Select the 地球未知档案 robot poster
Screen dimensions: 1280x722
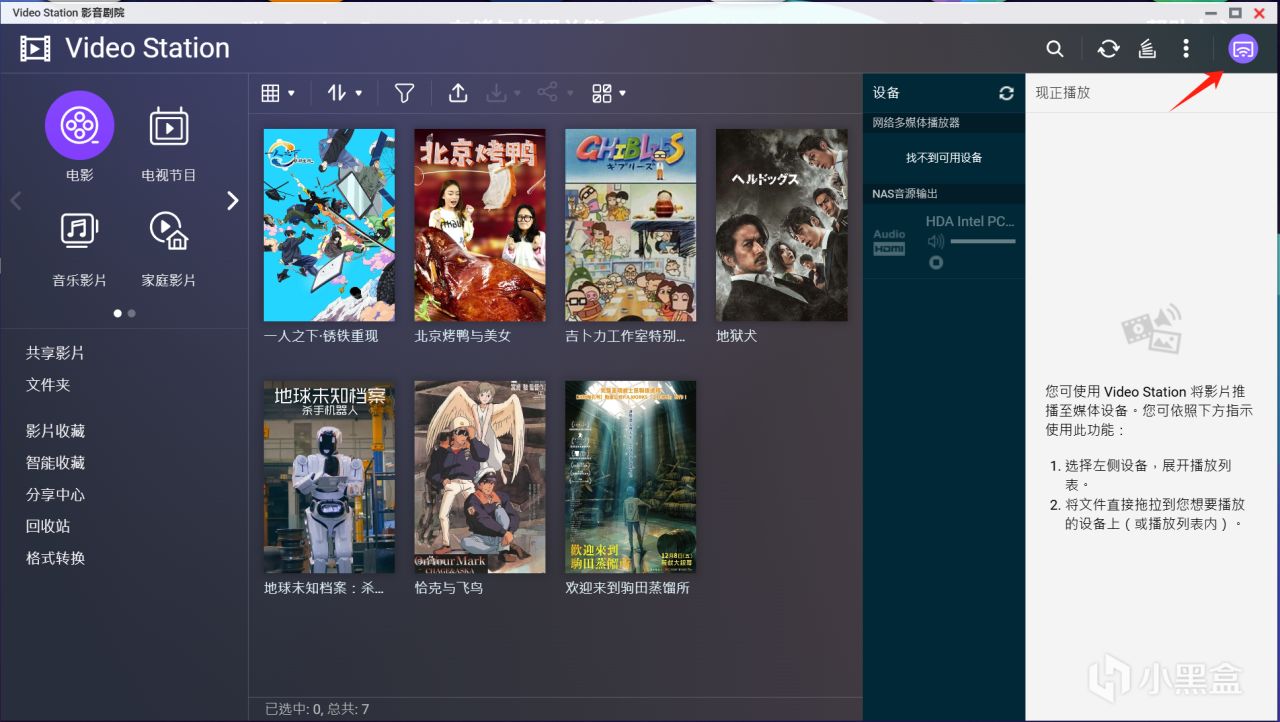point(329,477)
